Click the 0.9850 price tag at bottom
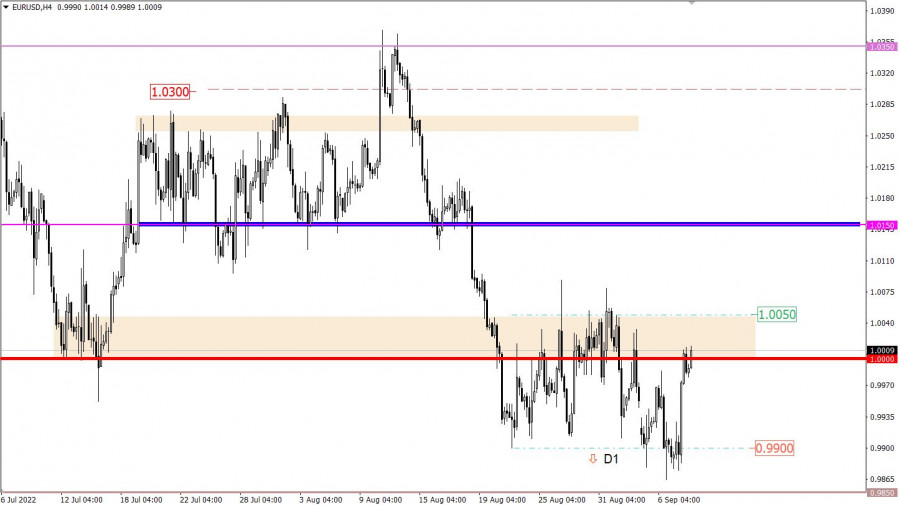The width and height of the screenshot is (900, 505). (882, 493)
